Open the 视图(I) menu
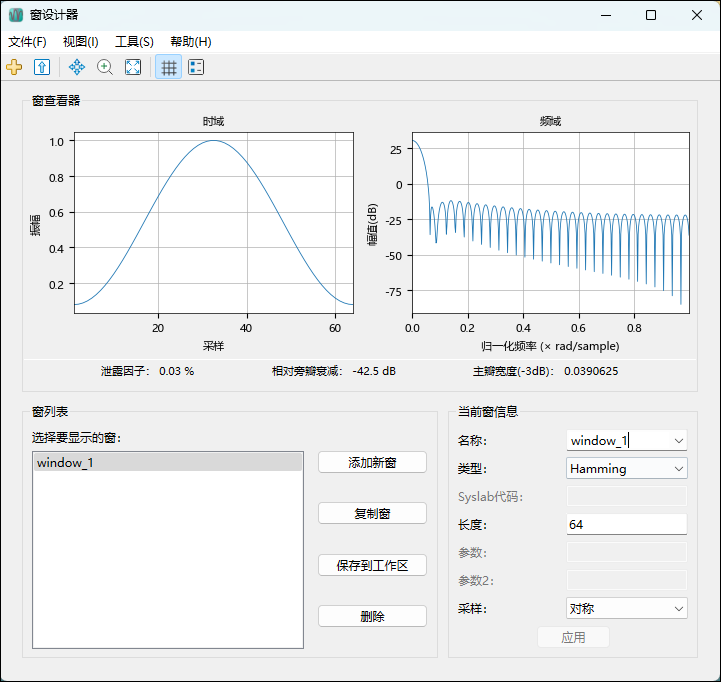The height and width of the screenshot is (682, 721). [80, 42]
